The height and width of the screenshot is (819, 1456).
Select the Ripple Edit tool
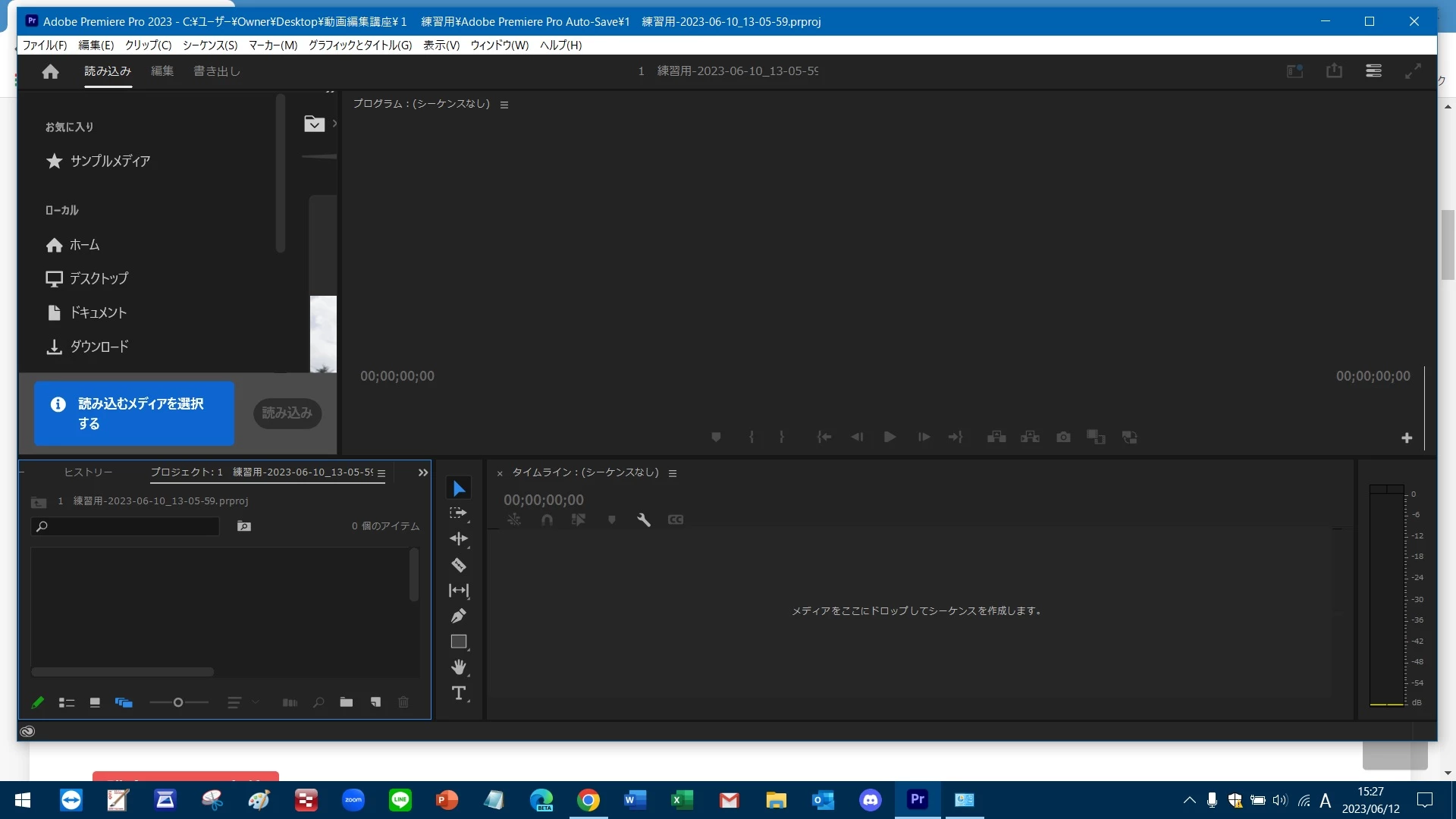459,539
